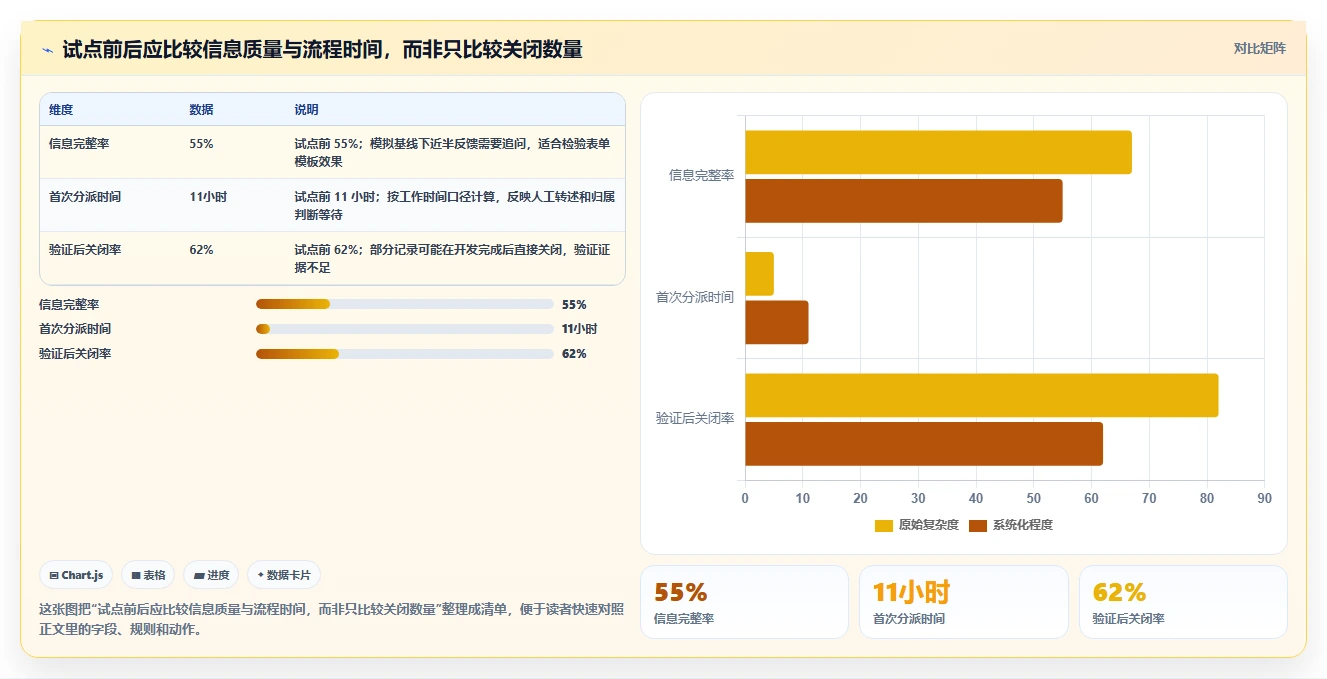Click the 对比矩阵 label in header
The width and height of the screenshot is (1327, 679).
point(1259,48)
